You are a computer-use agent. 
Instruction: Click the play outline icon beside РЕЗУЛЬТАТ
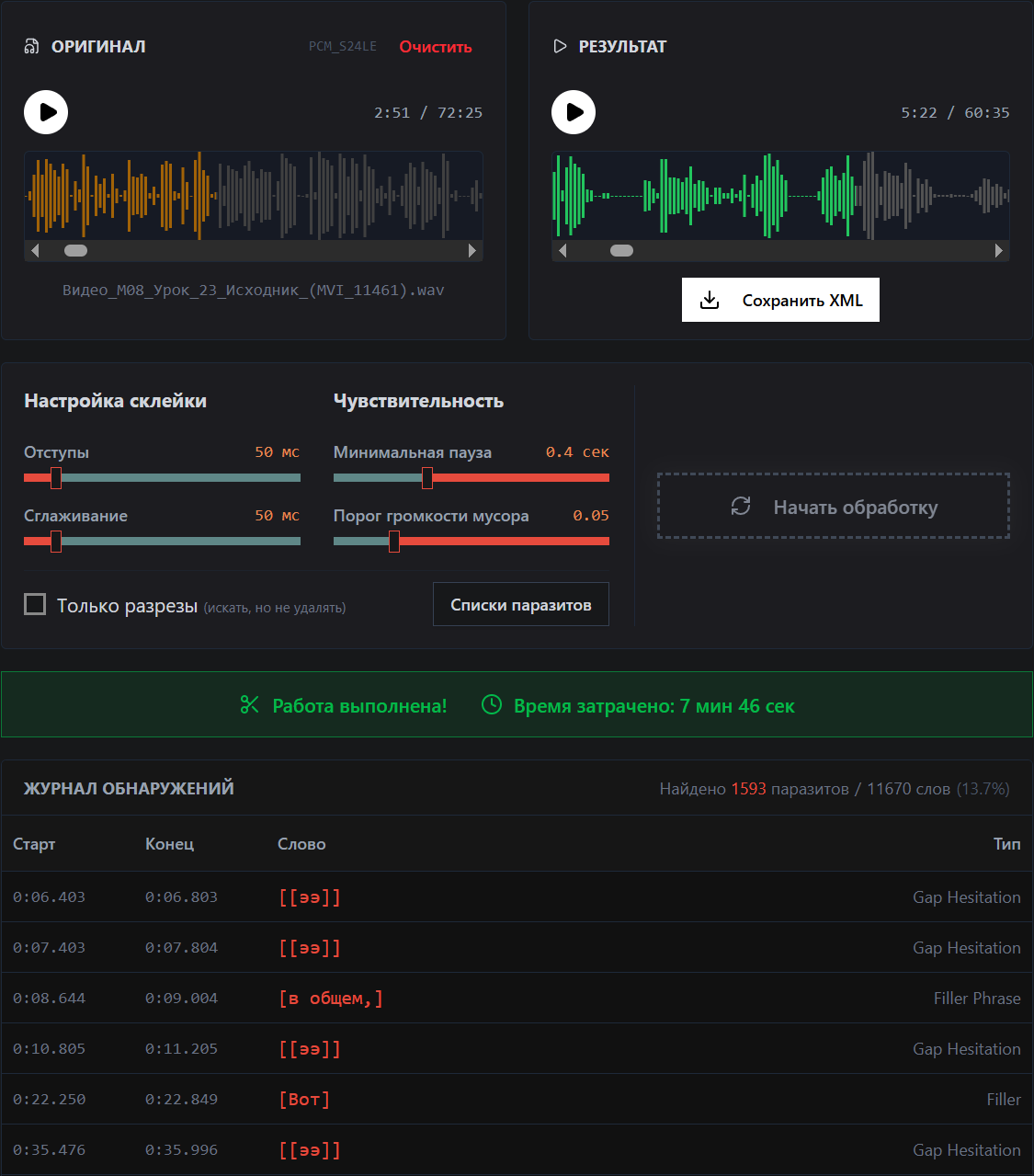coord(559,46)
